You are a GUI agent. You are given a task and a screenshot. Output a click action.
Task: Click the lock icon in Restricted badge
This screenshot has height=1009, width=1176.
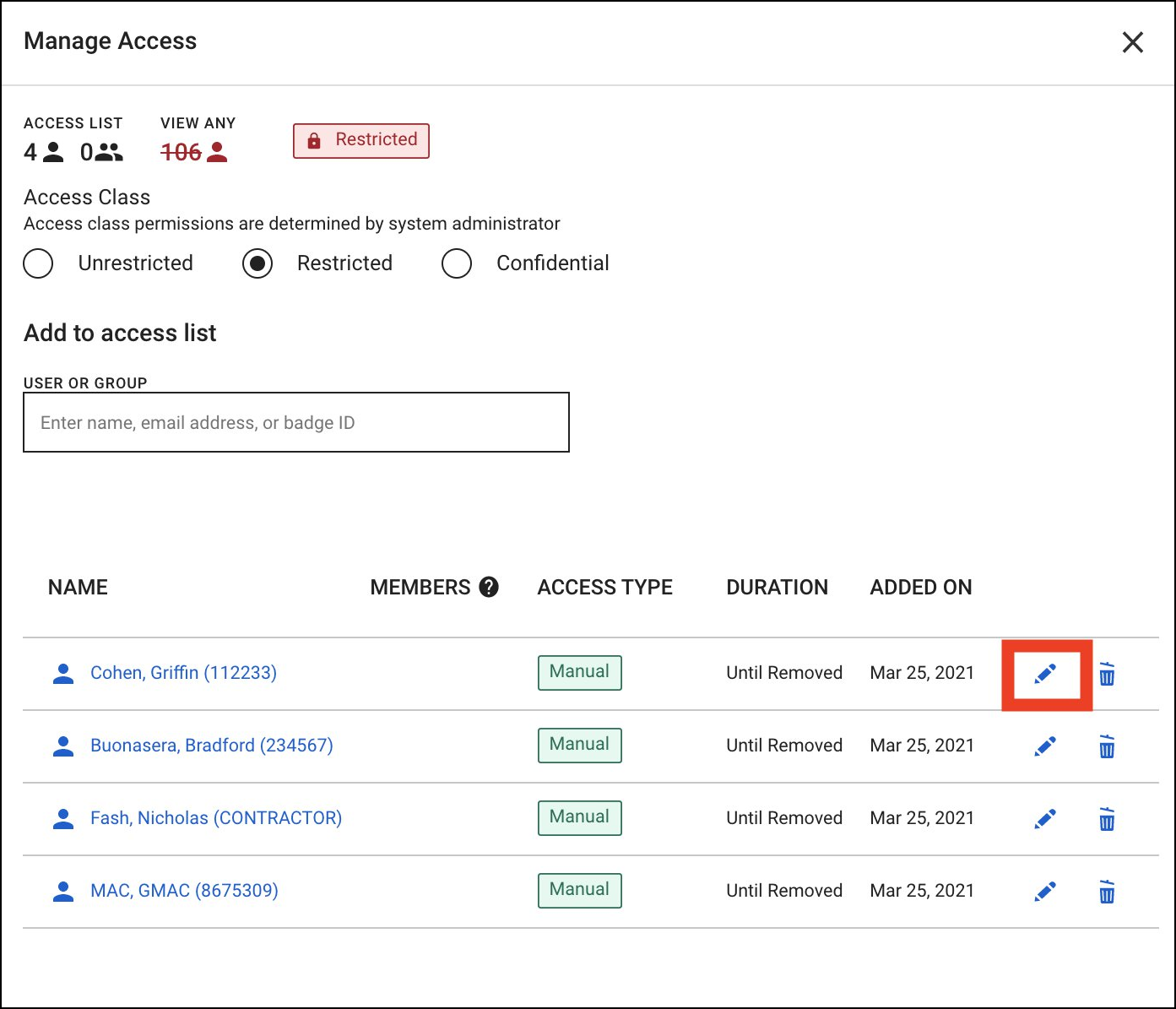coord(314,140)
